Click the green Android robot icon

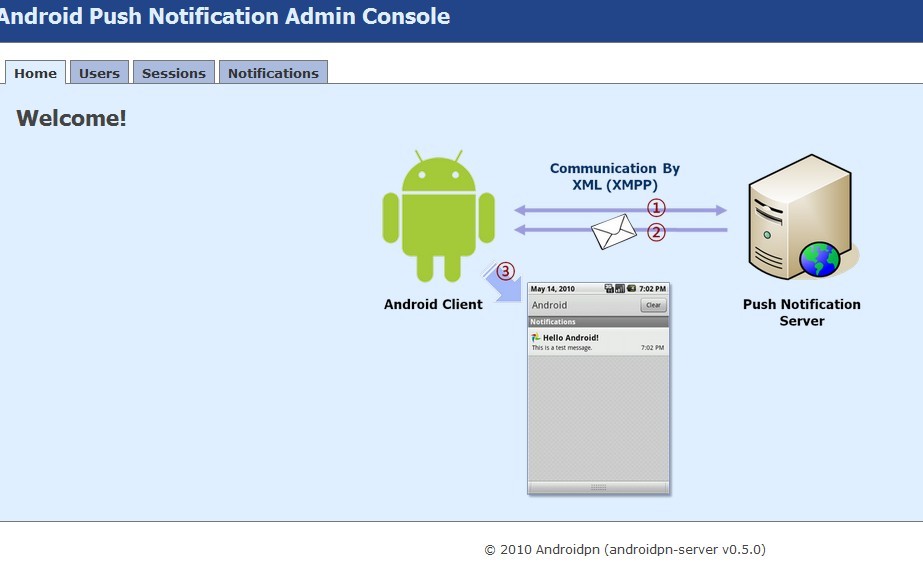pos(439,216)
